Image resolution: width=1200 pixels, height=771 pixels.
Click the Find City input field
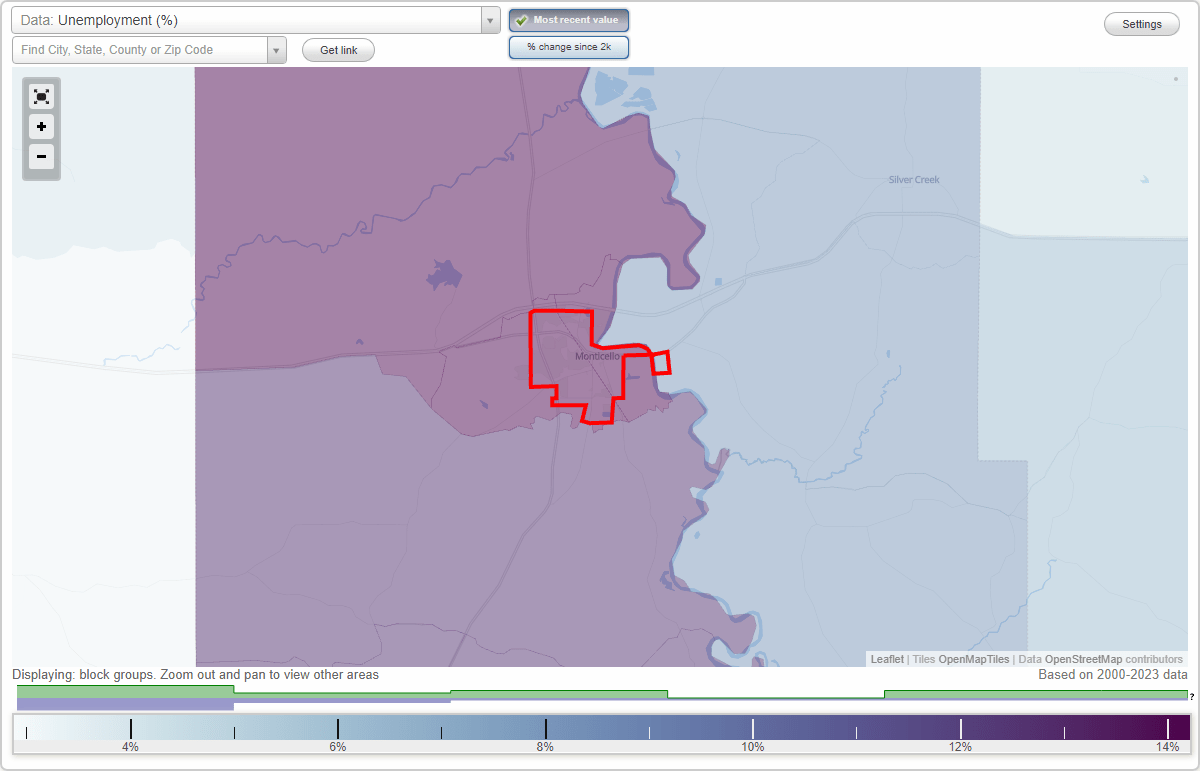coord(140,49)
